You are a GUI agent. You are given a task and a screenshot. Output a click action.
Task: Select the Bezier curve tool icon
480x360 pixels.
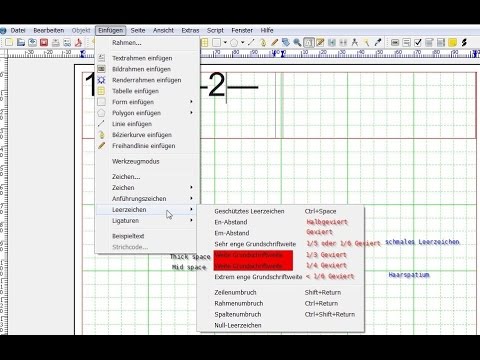(x=263, y=42)
